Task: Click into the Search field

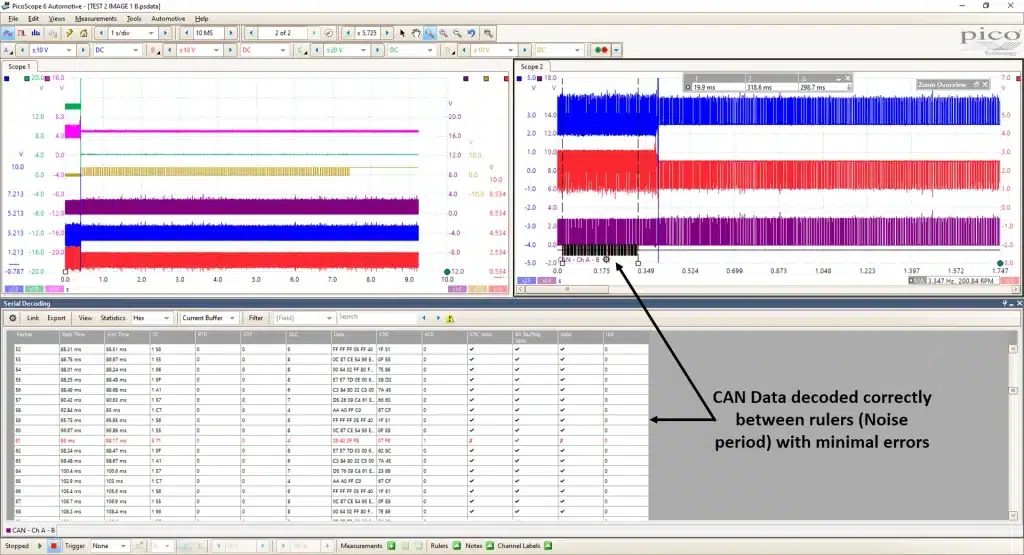Action: tap(377, 318)
